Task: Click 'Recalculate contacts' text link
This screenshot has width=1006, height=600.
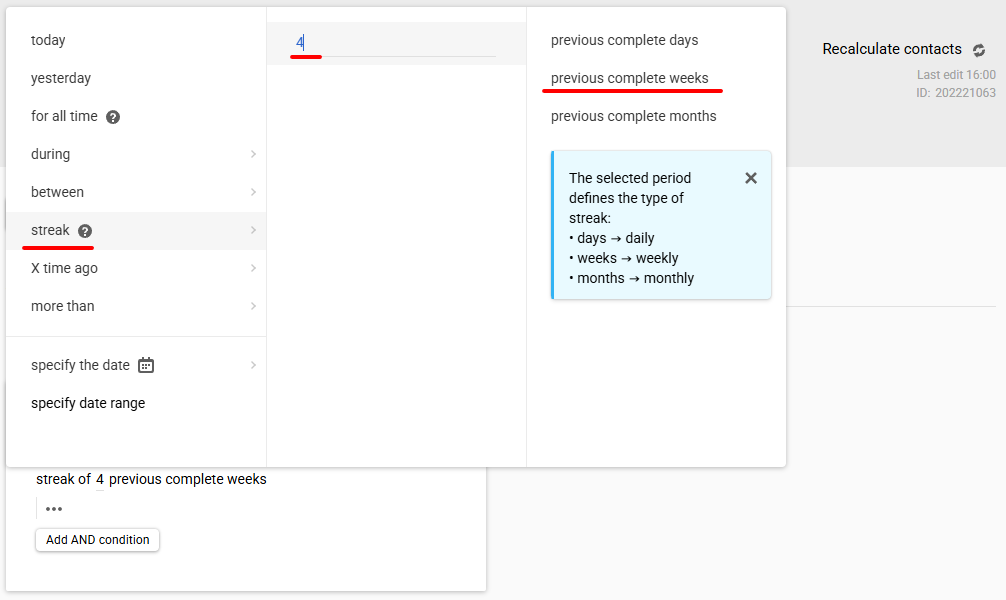Action: pos(892,49)
